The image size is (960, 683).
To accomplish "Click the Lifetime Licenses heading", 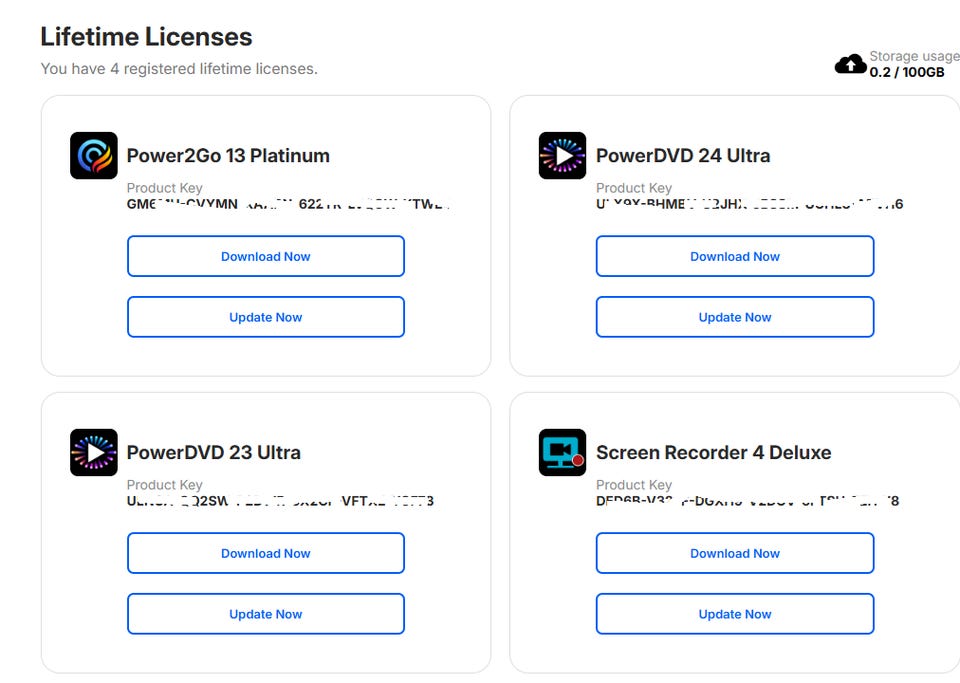I will click(146, 37).
